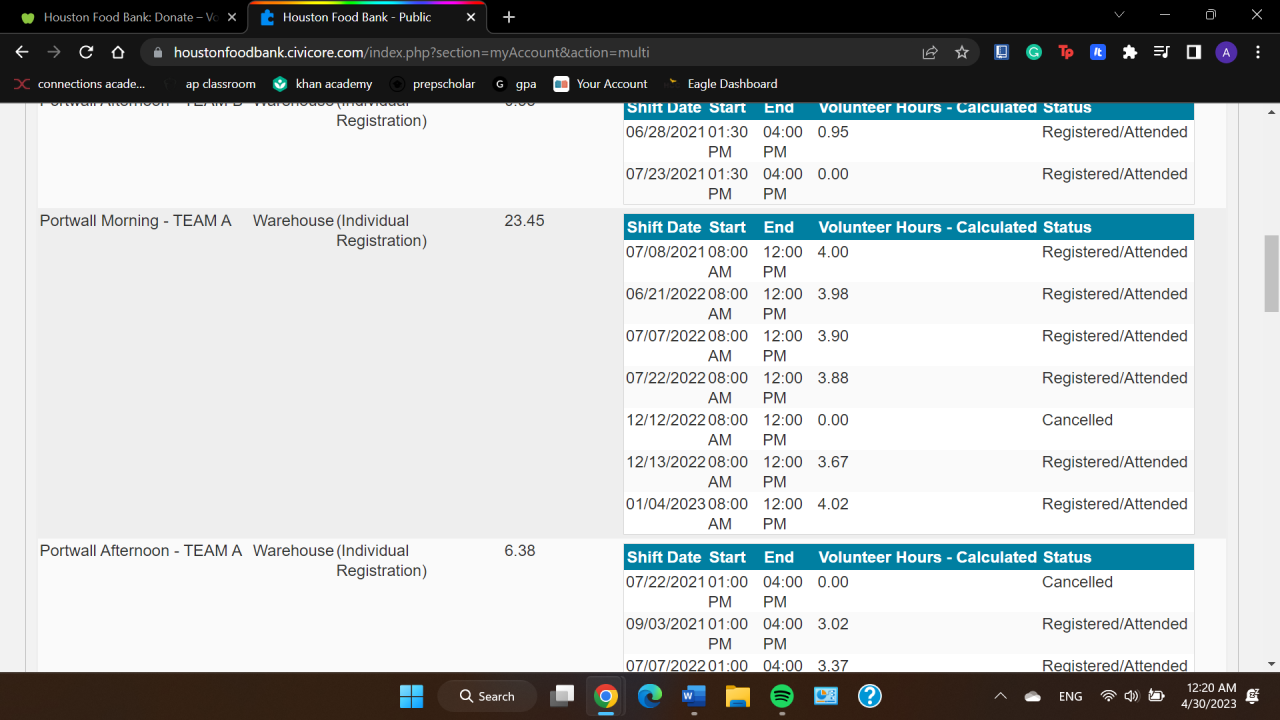Open the gpa bookmark
The height and width of the screenshot is (720, 1280).
pyautogui.click(x=515, y=84)
